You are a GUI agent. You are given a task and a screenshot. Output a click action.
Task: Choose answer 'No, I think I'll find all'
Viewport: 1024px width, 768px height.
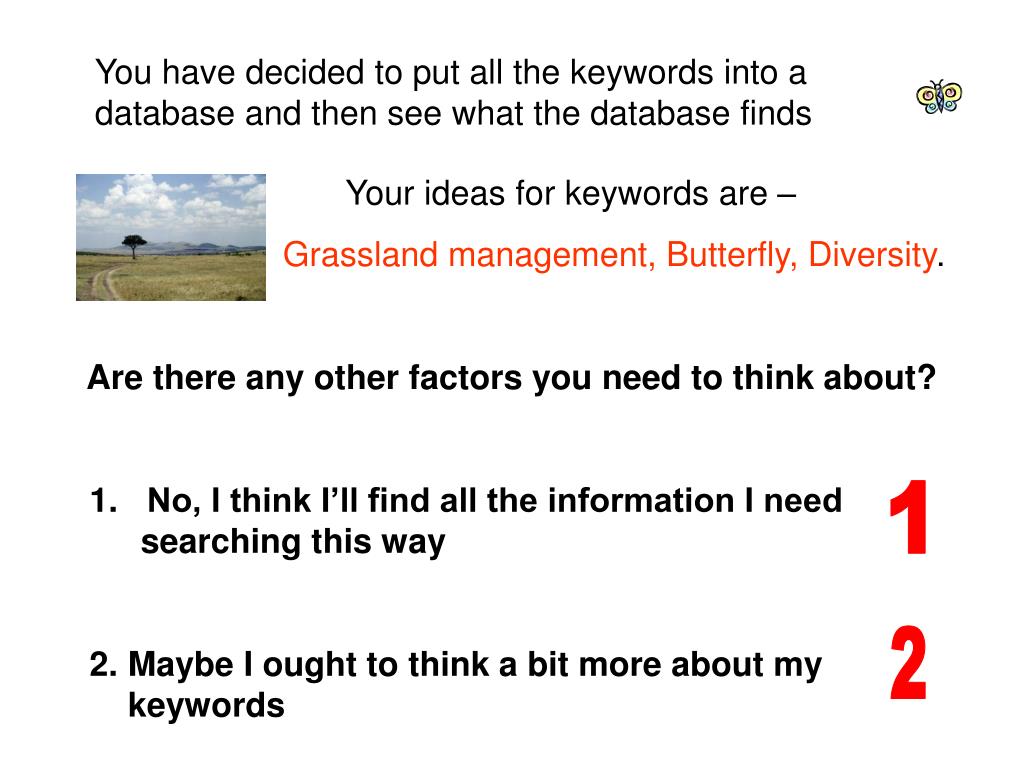coord(466,521)
